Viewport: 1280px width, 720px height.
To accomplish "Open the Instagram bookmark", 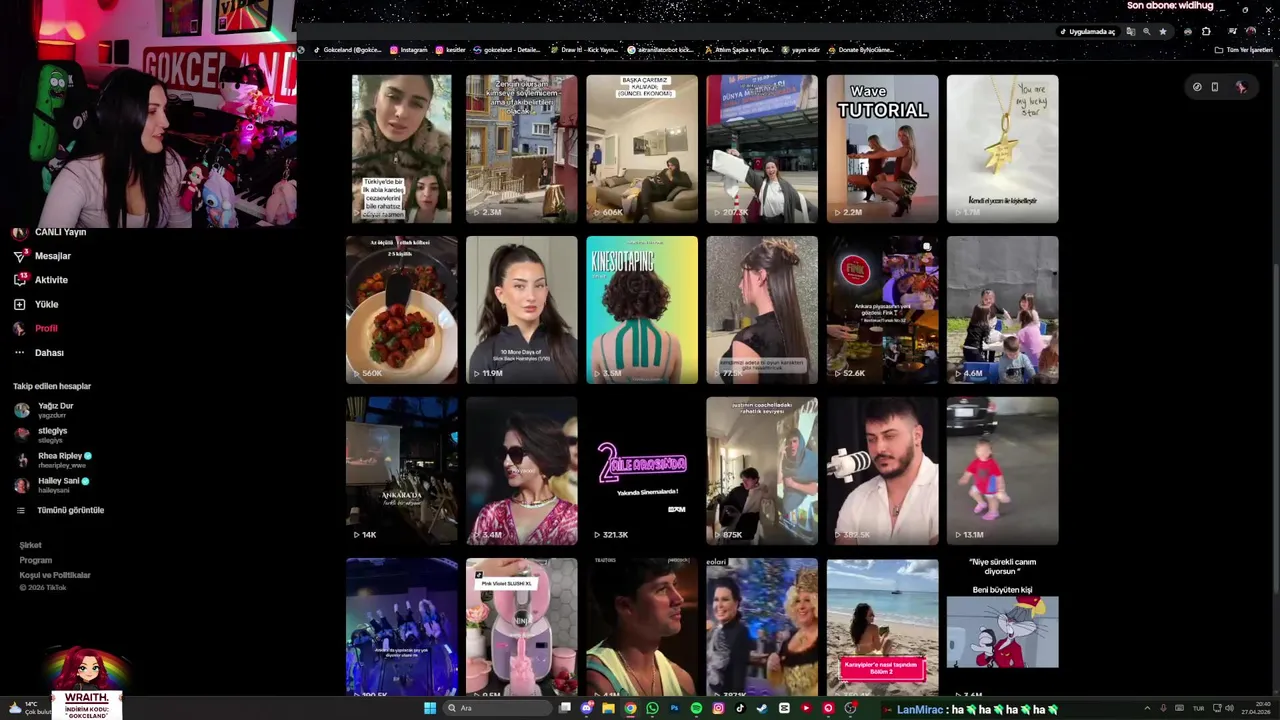I will 409,50.
